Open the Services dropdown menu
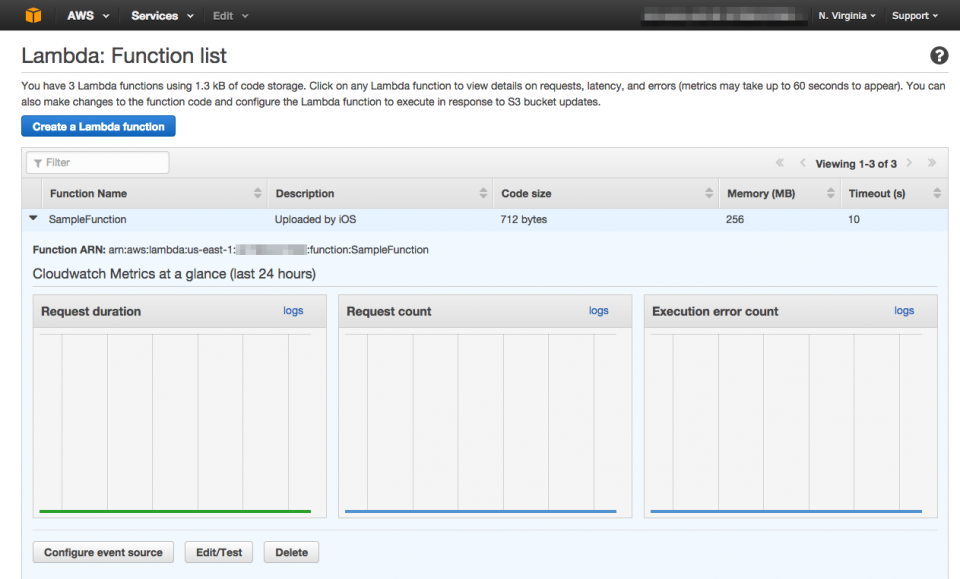Image resolution: width=960 pixels, height=579 pixels. pyautogui.click(x=162, y=16)
